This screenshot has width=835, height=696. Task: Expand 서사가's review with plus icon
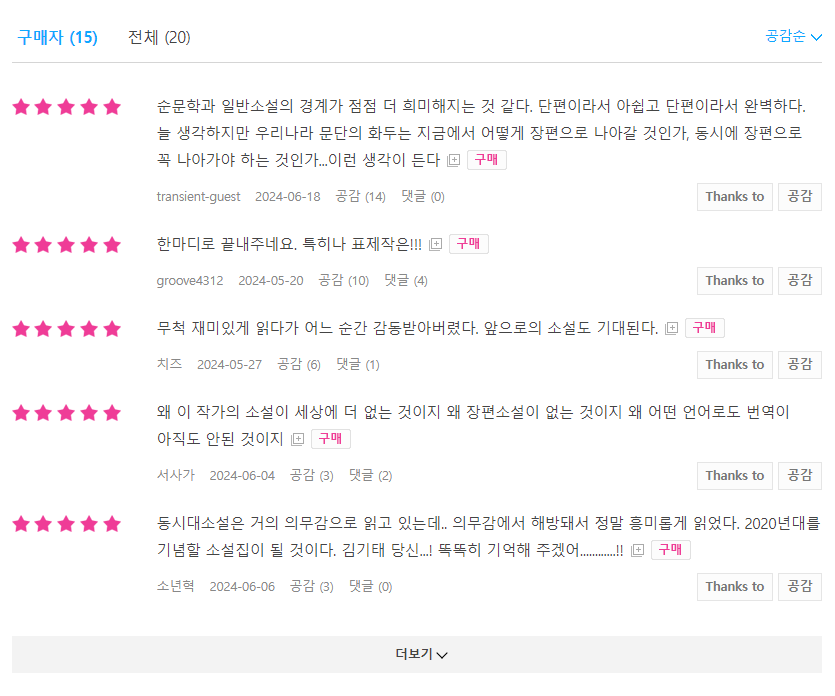[x=298, y=439]
